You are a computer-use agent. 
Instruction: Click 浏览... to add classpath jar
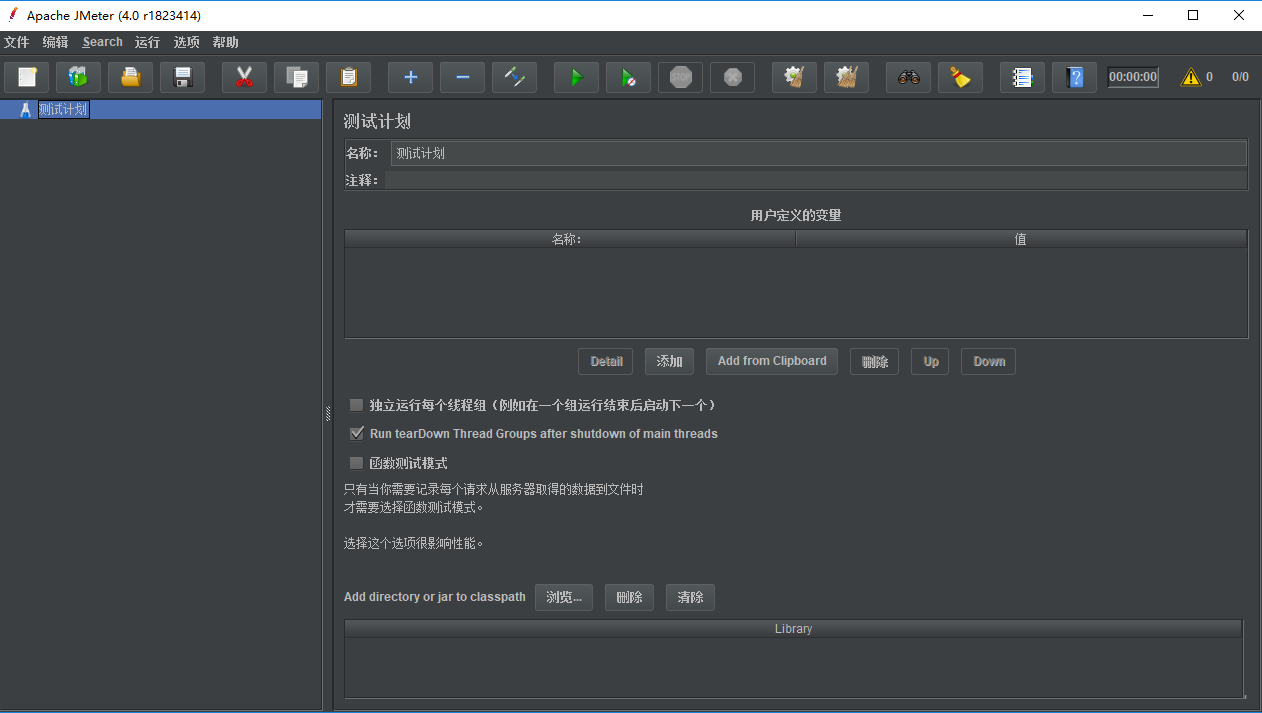tap(564, 597)
